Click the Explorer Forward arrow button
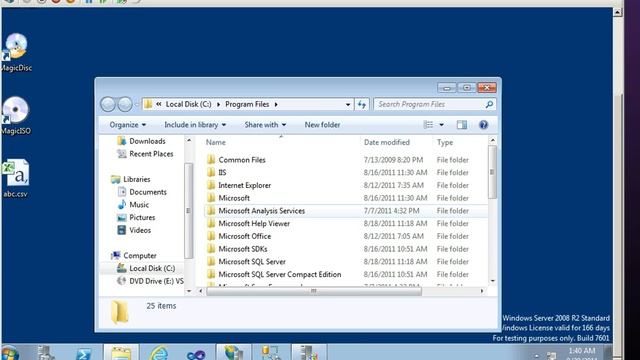640x360 pixels. tap(125, 104)
